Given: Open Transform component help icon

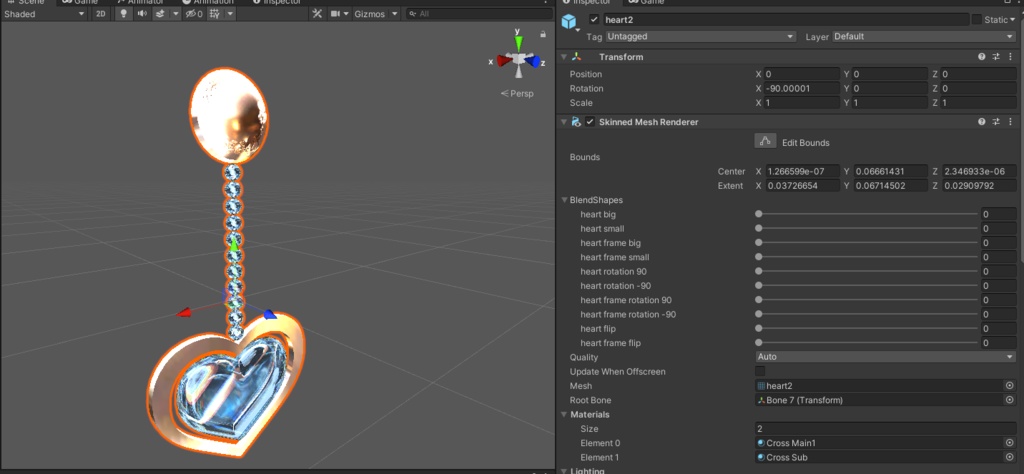Looking at the screenshot, I should tap(981, 57).
